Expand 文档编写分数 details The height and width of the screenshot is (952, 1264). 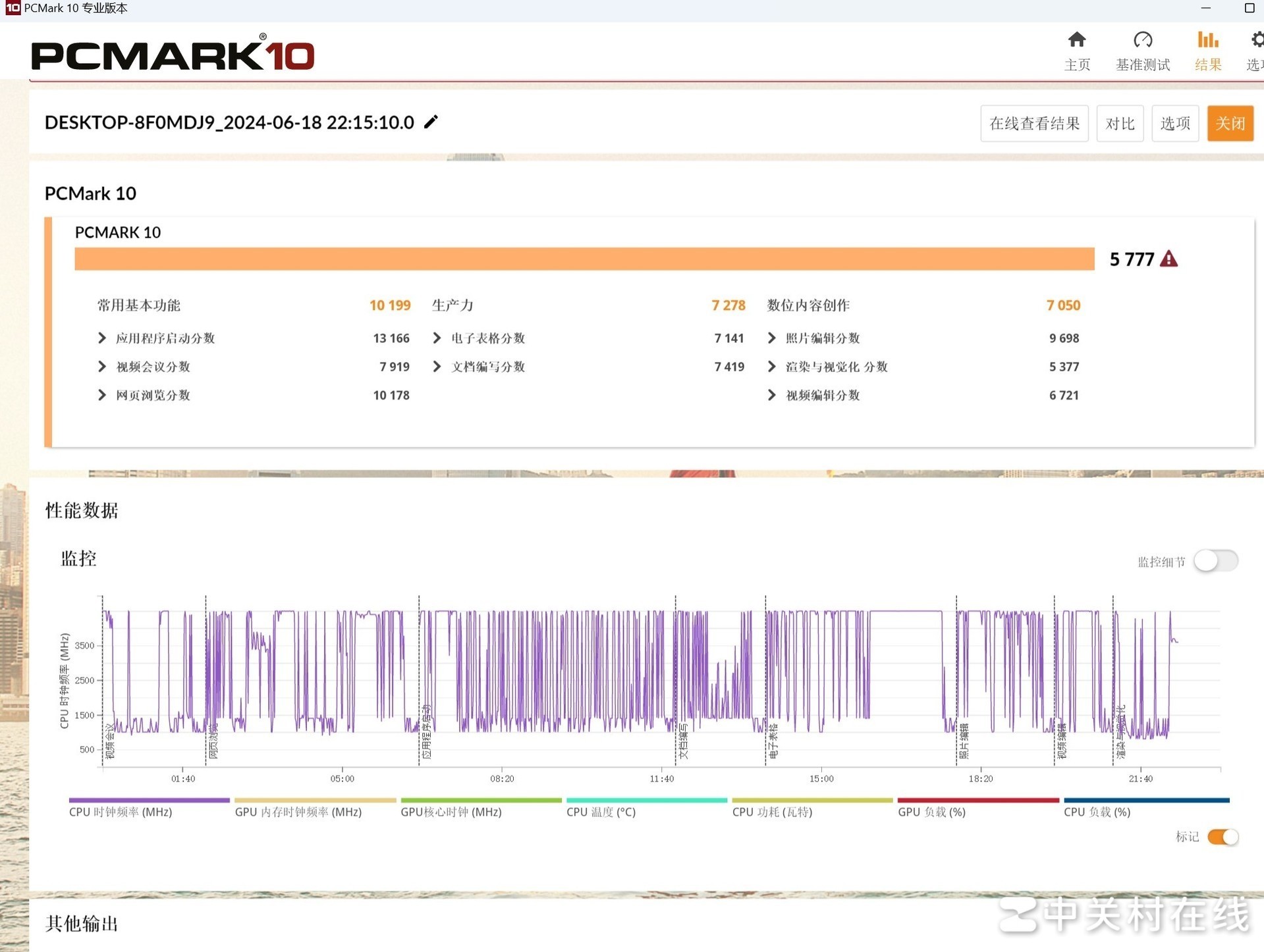[437, 366]
